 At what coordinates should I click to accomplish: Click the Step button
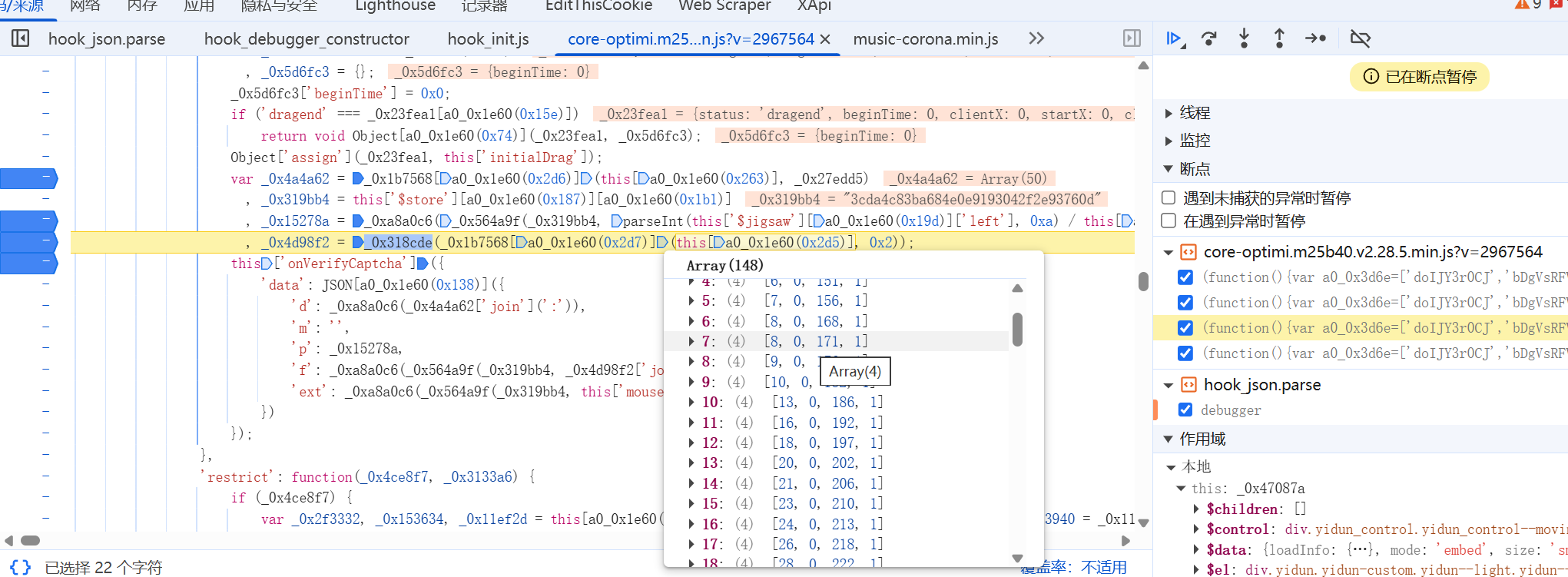pos(1315,38)
